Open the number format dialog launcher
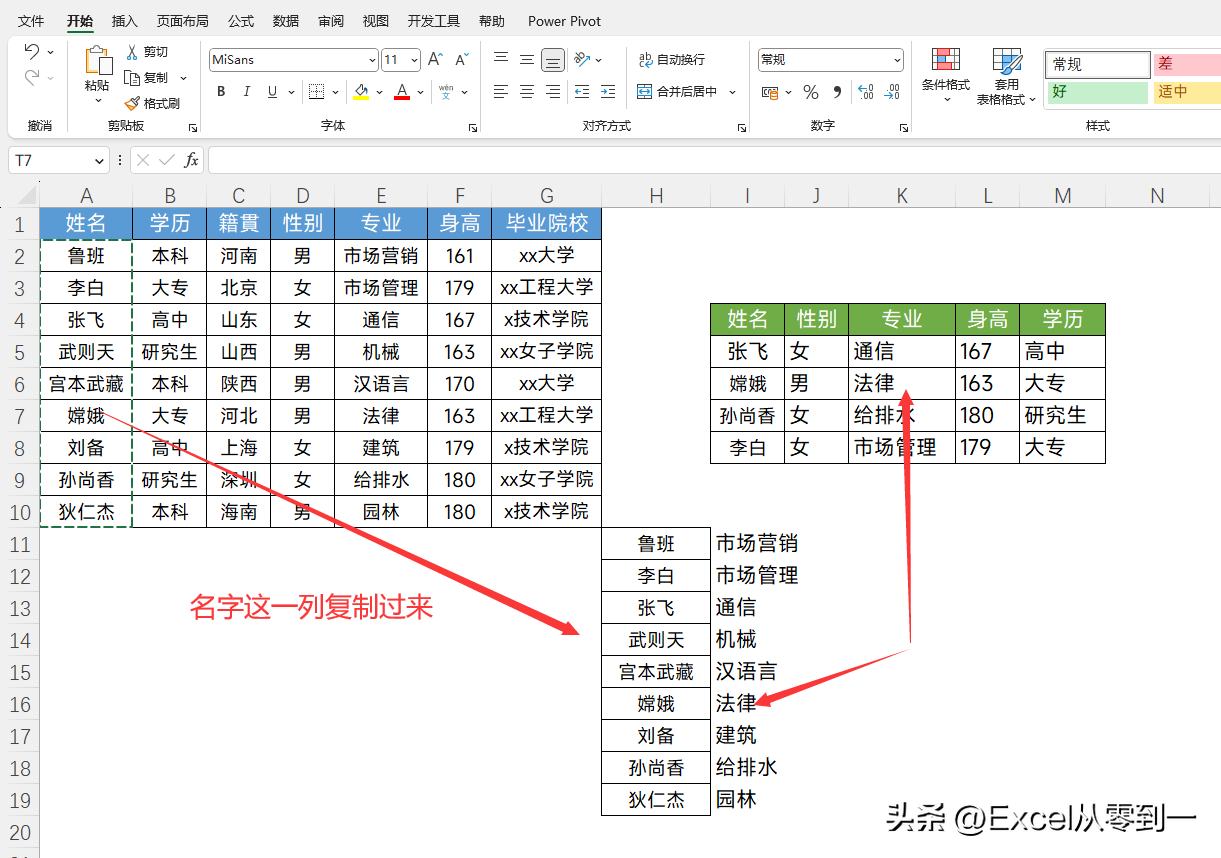 (x=903, y=128)
